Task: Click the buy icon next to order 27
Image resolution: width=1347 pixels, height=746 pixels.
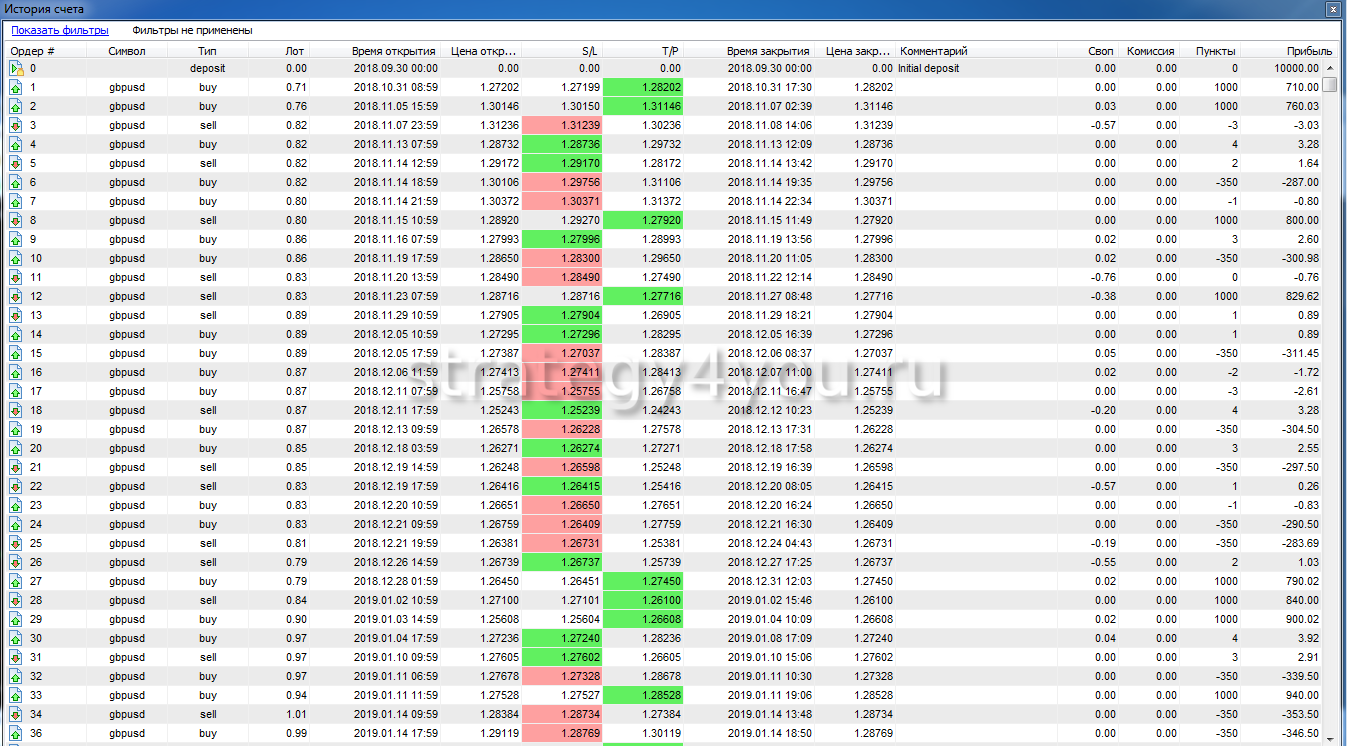Action: pyautogui.click(x=16, y=582)
